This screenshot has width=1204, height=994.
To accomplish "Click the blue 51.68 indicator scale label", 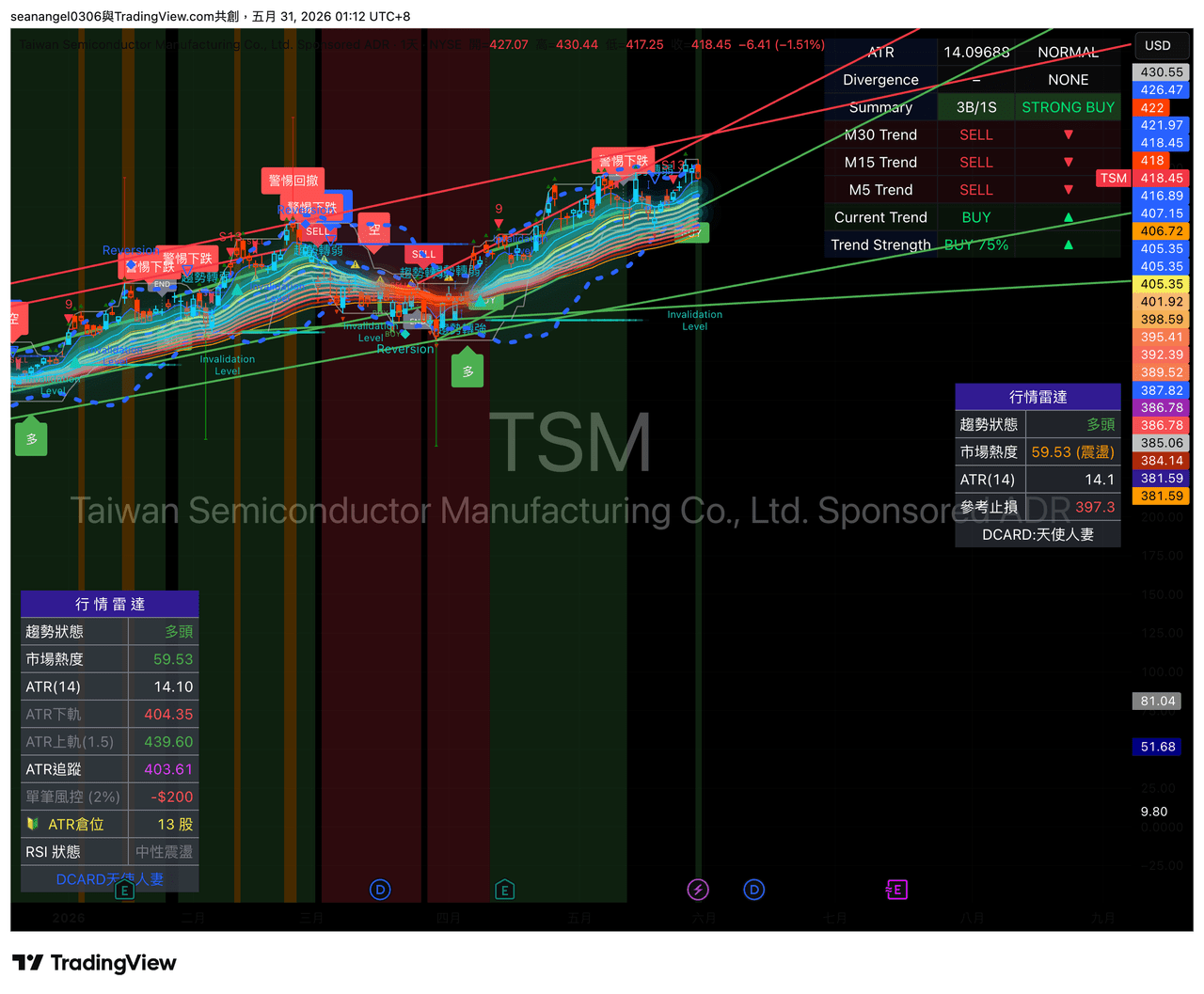I will (x=1158, y=747).
